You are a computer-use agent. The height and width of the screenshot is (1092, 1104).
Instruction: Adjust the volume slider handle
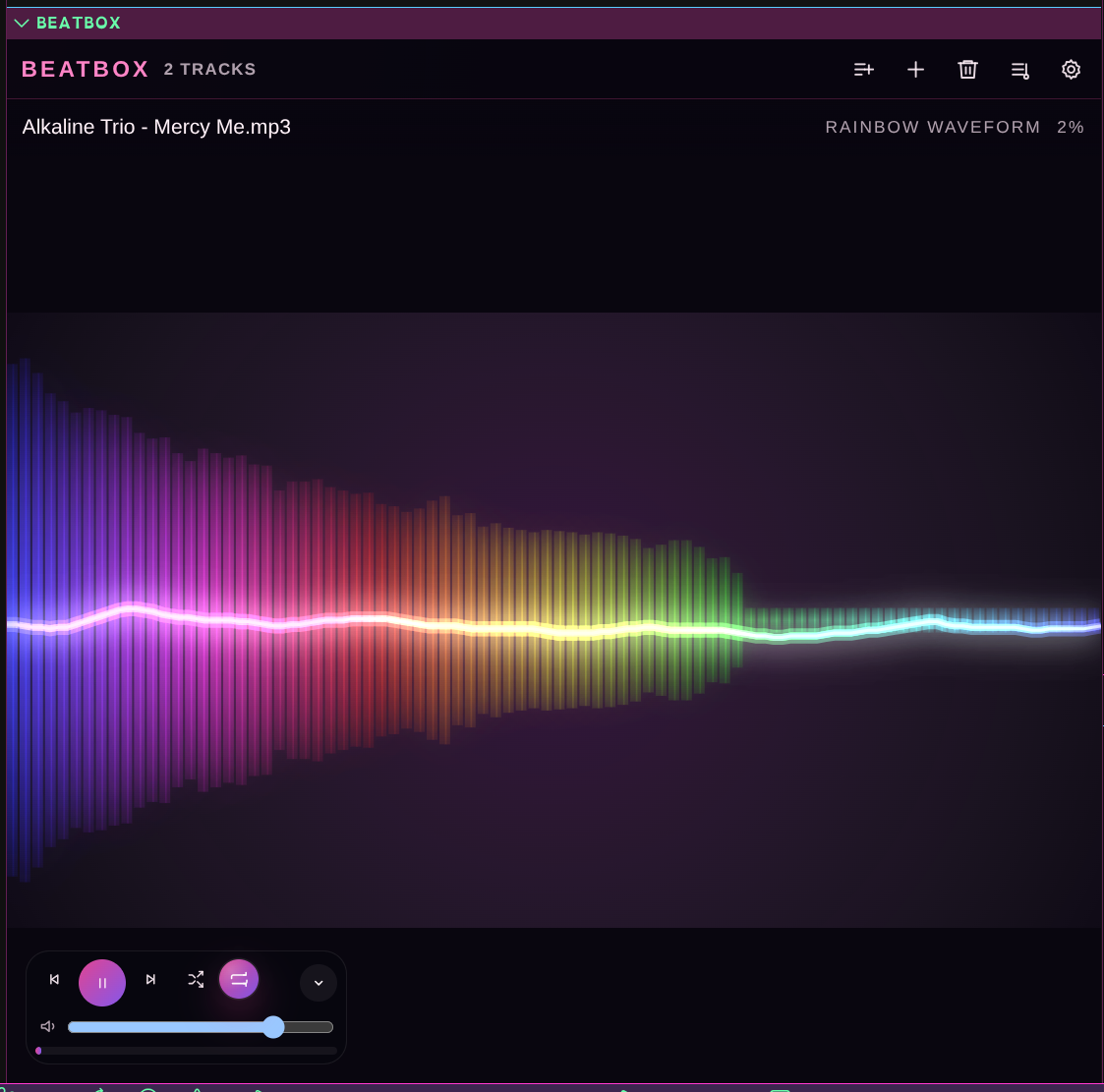click(273, 1026)
